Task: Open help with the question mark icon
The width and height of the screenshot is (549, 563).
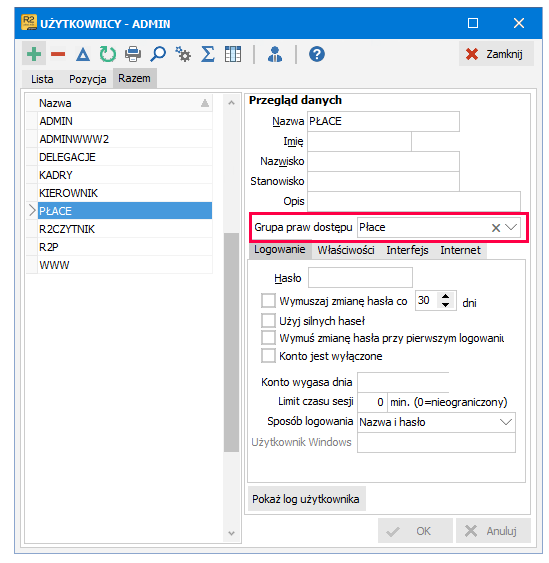Action: 317,54
